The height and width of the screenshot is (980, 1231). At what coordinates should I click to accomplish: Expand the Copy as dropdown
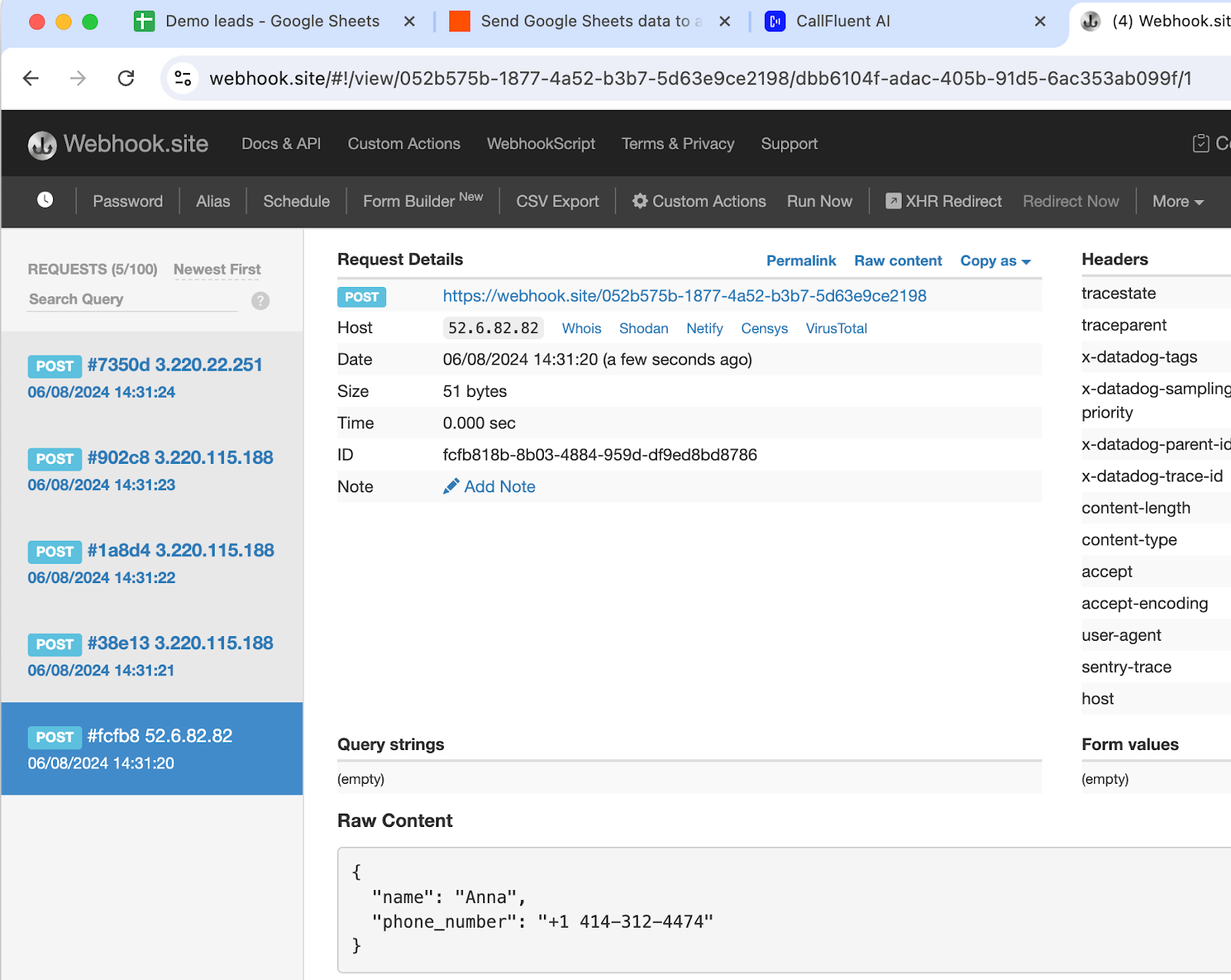(x=995, y=261)
